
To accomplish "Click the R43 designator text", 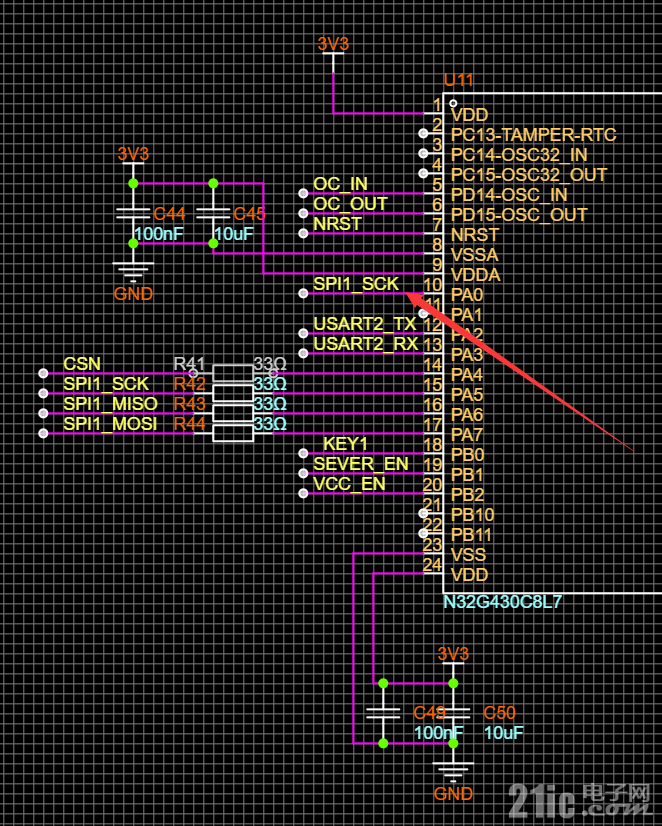I will 190,404.
